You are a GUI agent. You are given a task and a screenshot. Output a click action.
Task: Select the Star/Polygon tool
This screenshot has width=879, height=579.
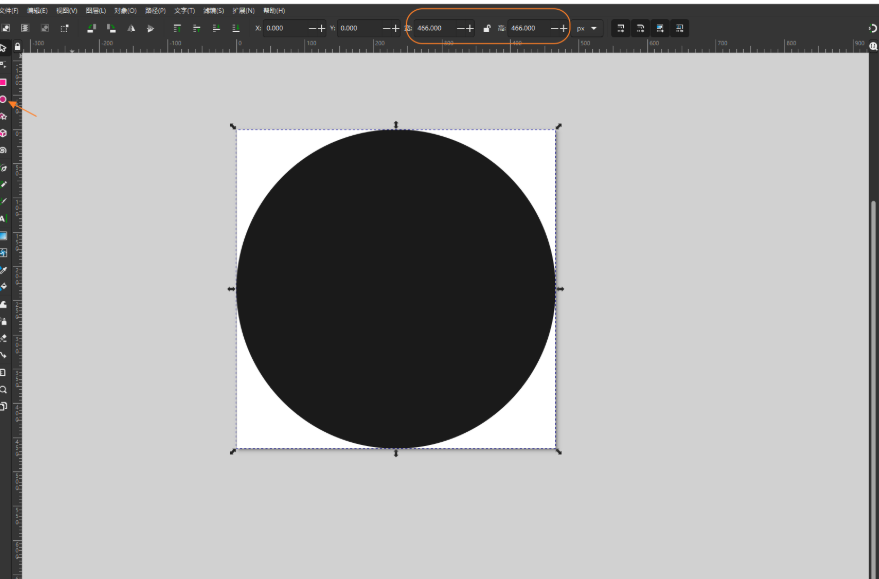point(3,116)
